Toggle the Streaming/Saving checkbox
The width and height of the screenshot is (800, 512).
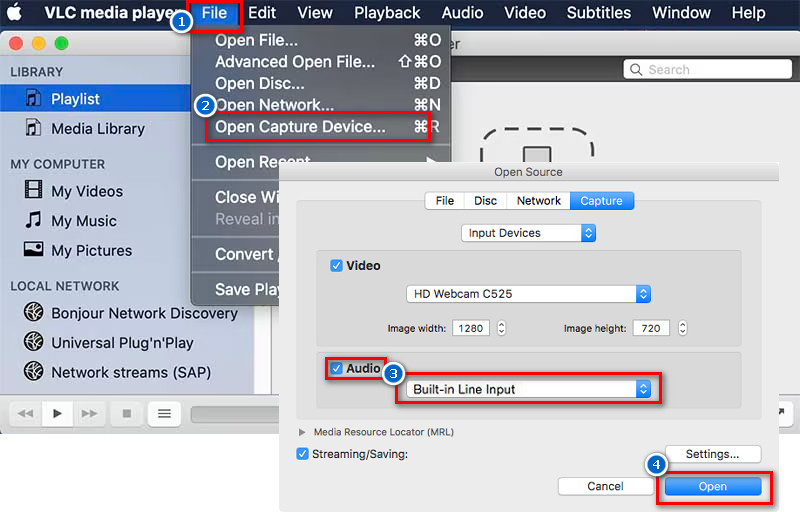(302, 453)
